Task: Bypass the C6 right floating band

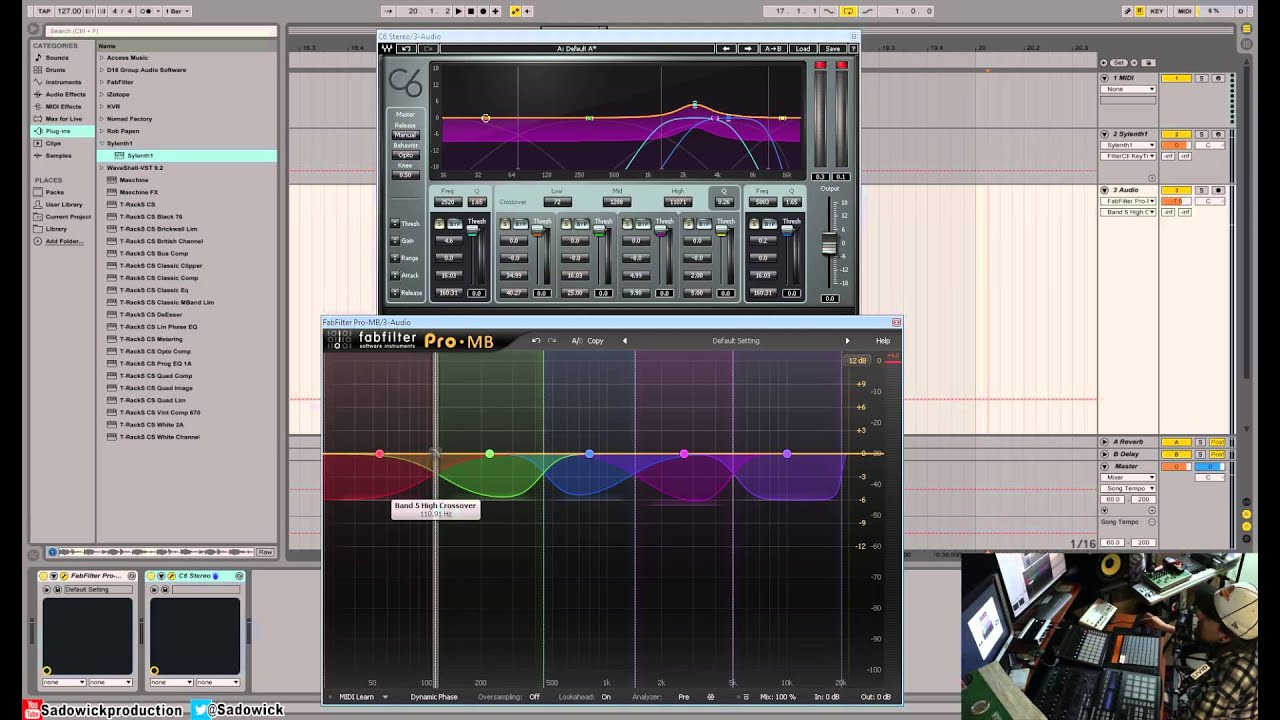Action: 769,224
